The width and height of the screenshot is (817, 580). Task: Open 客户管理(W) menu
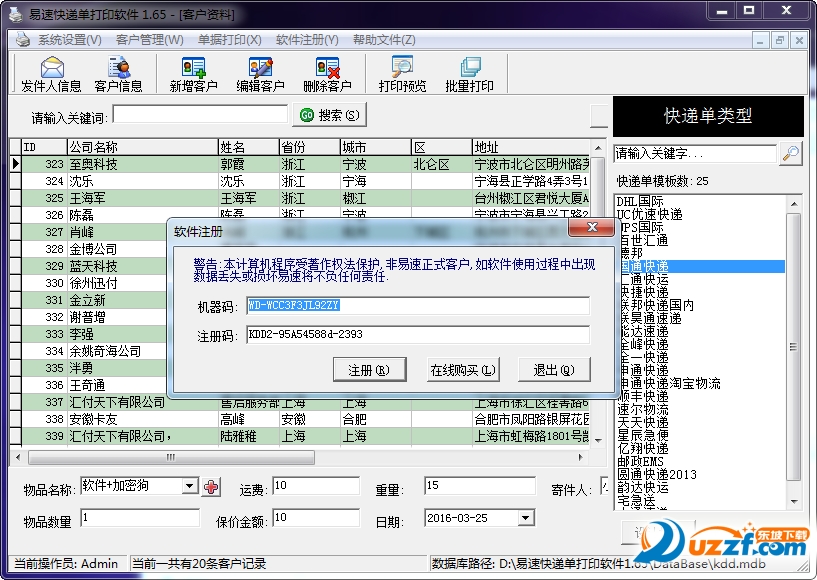[x=150, y=40]
